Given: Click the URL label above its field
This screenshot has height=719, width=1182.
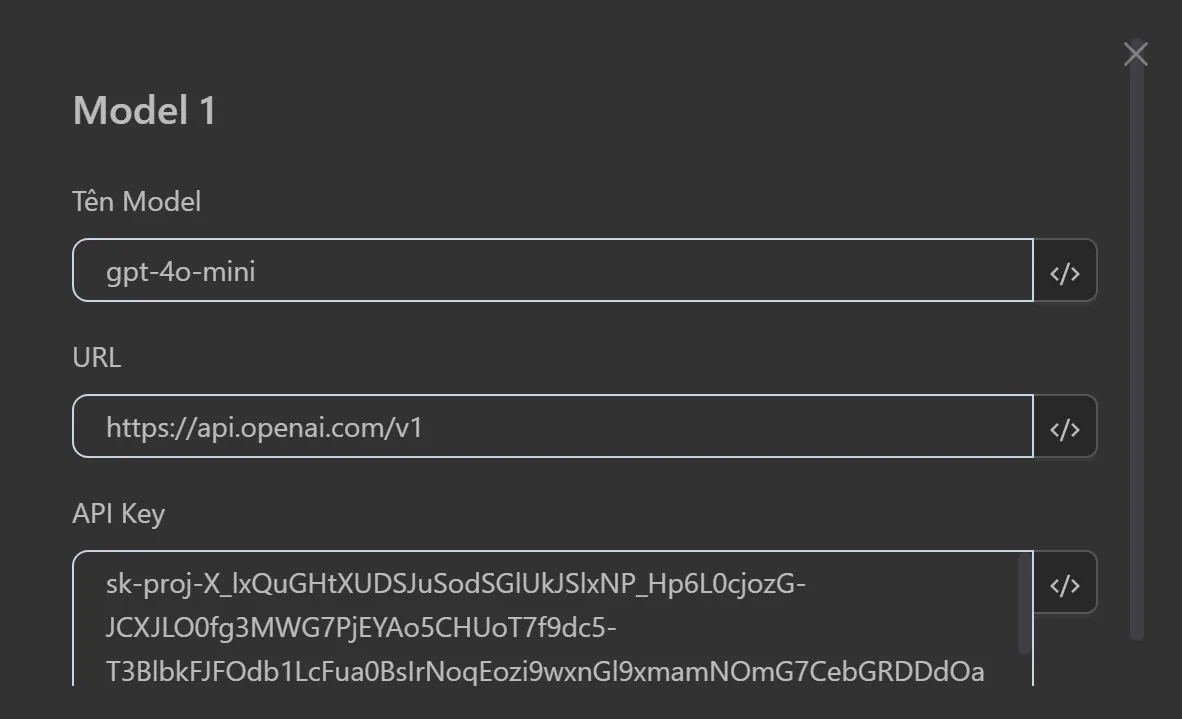Looking at the screenshot, I should point(96,357).
